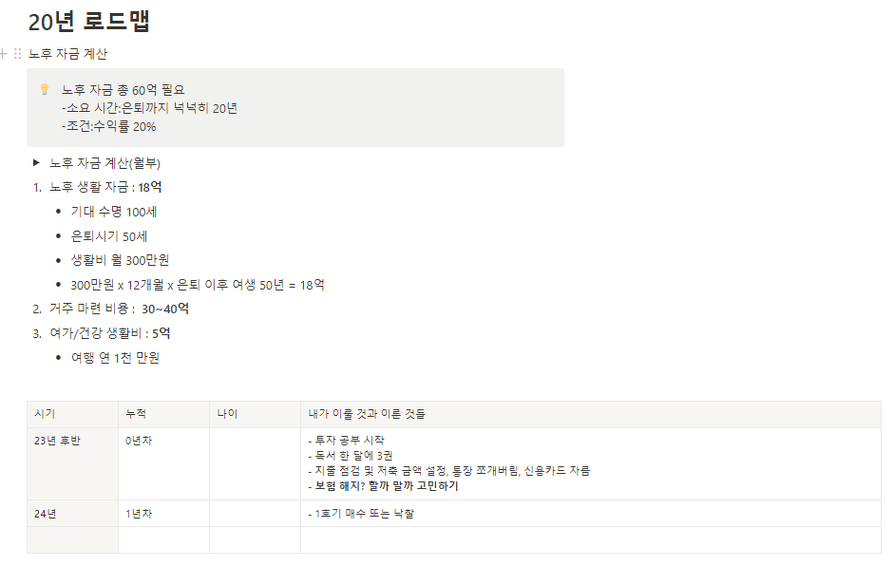
Task: Click the six-dot drag handle icon
Action: 18,54
